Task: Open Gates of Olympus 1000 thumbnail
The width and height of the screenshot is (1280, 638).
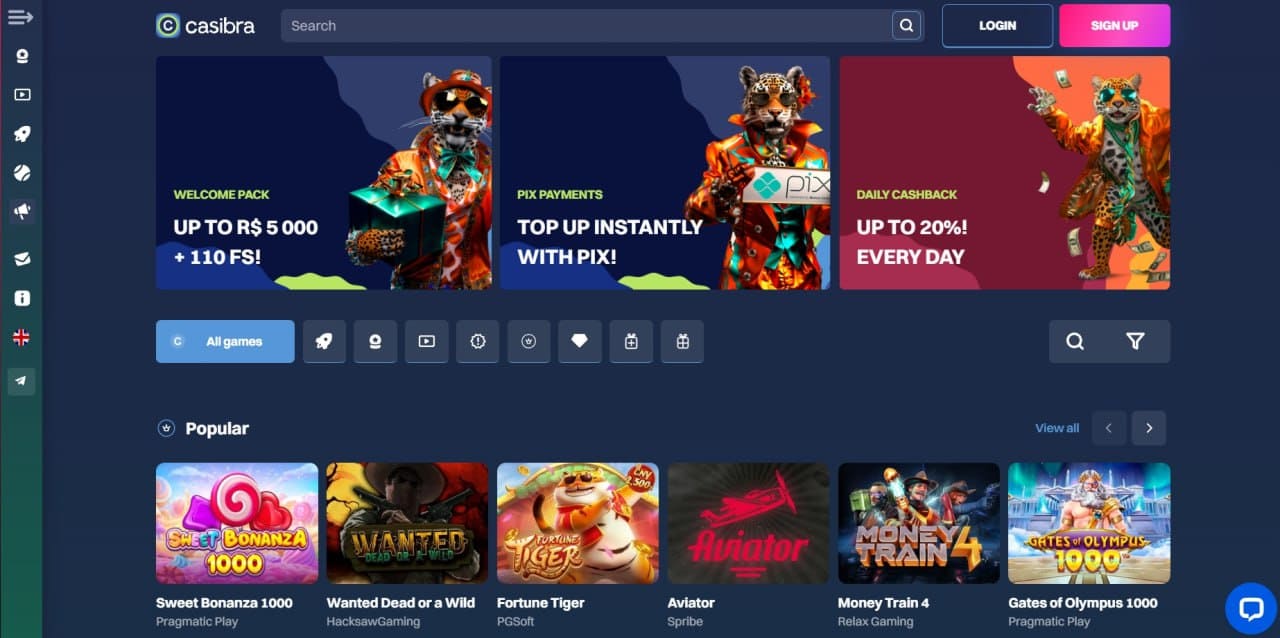Action: [1089, 523]
